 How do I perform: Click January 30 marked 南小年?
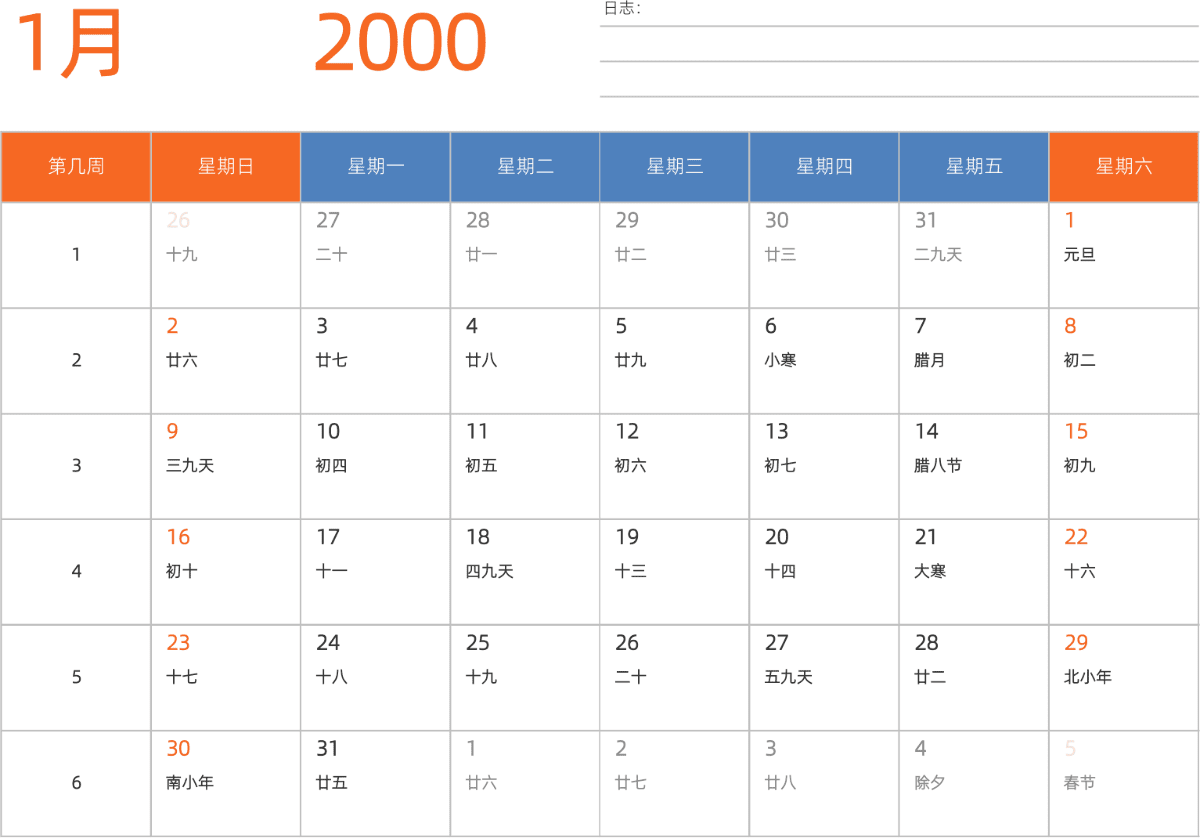click(226, 783)
